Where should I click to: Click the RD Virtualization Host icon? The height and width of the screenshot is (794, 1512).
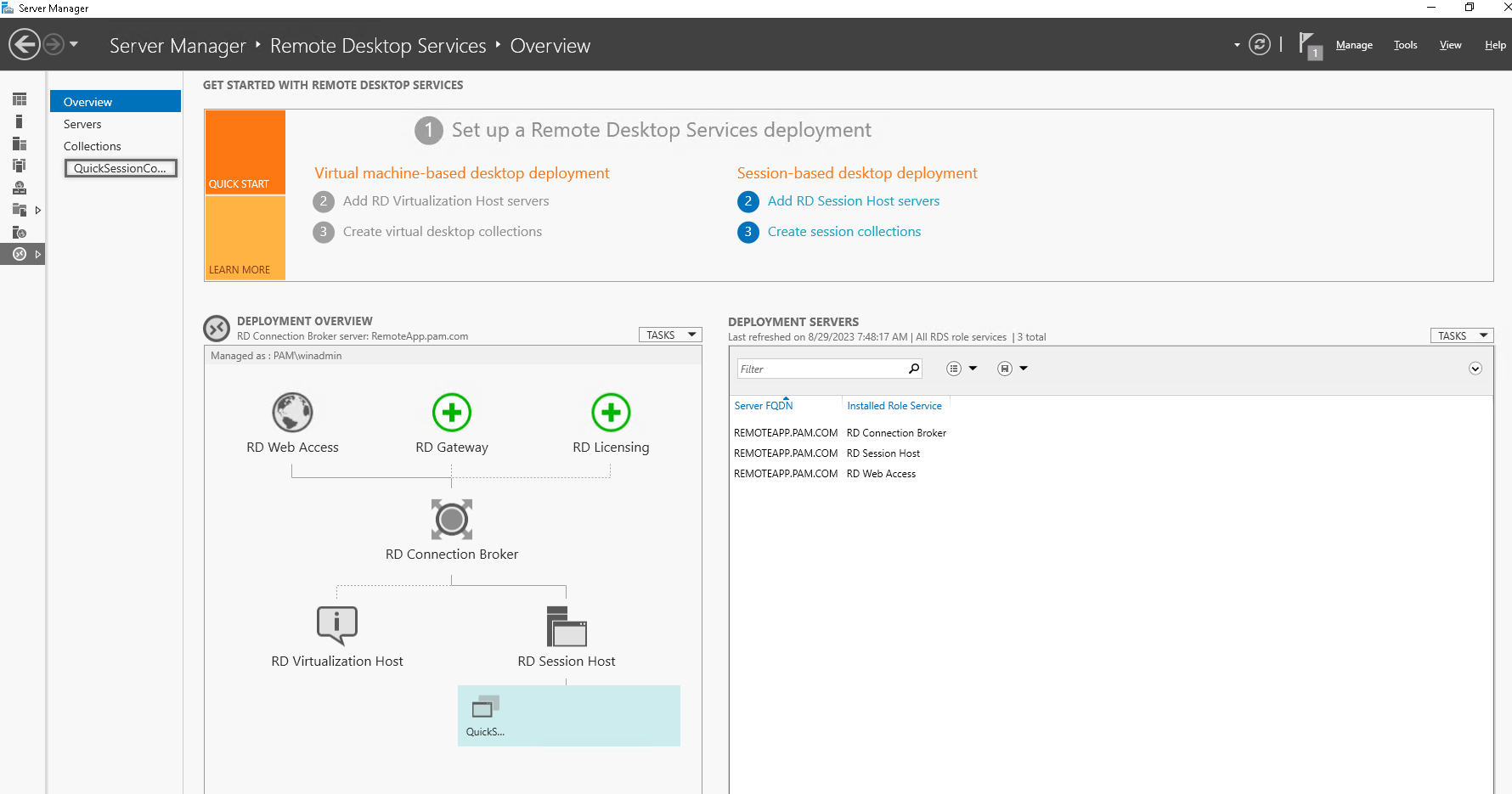coord(337,626)
